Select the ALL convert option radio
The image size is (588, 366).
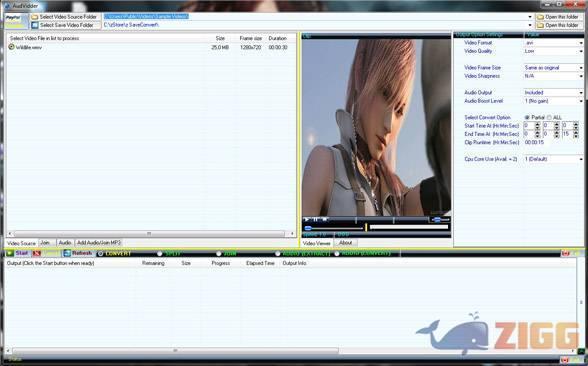coord(549,117)
